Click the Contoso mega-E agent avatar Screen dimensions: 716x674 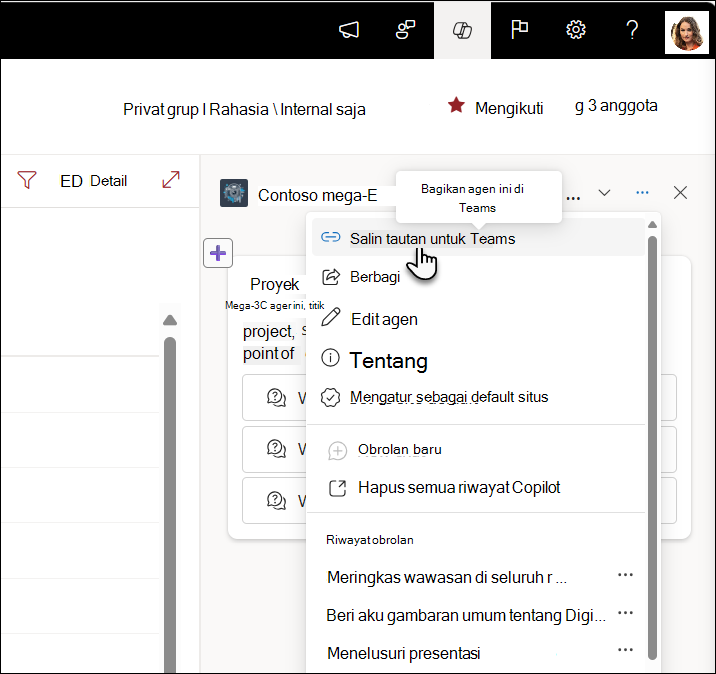point(234,193)
